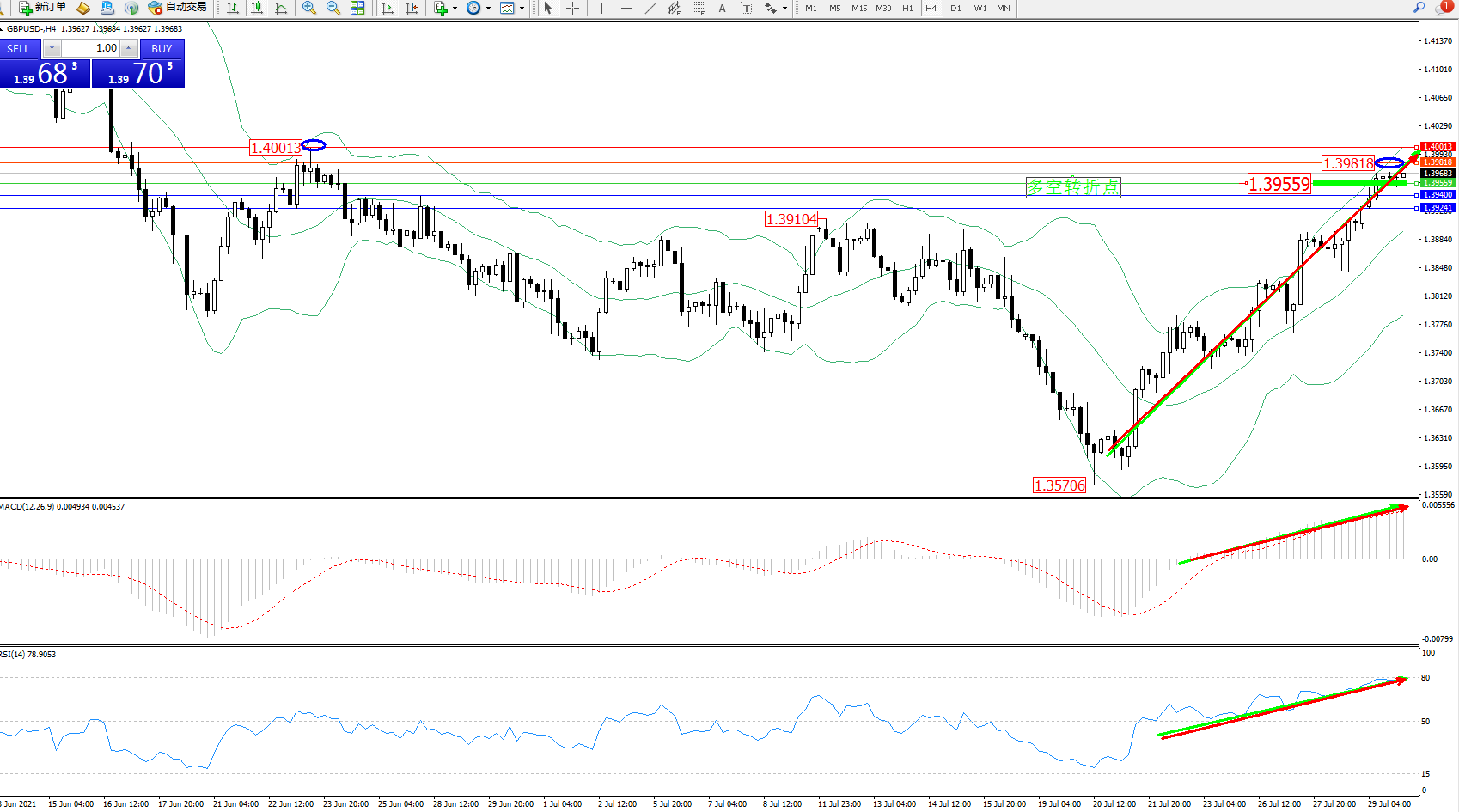Screen dimensions: 1459x812
Task: Open the search magnifier in toolbar
Action: (1419, 8)
